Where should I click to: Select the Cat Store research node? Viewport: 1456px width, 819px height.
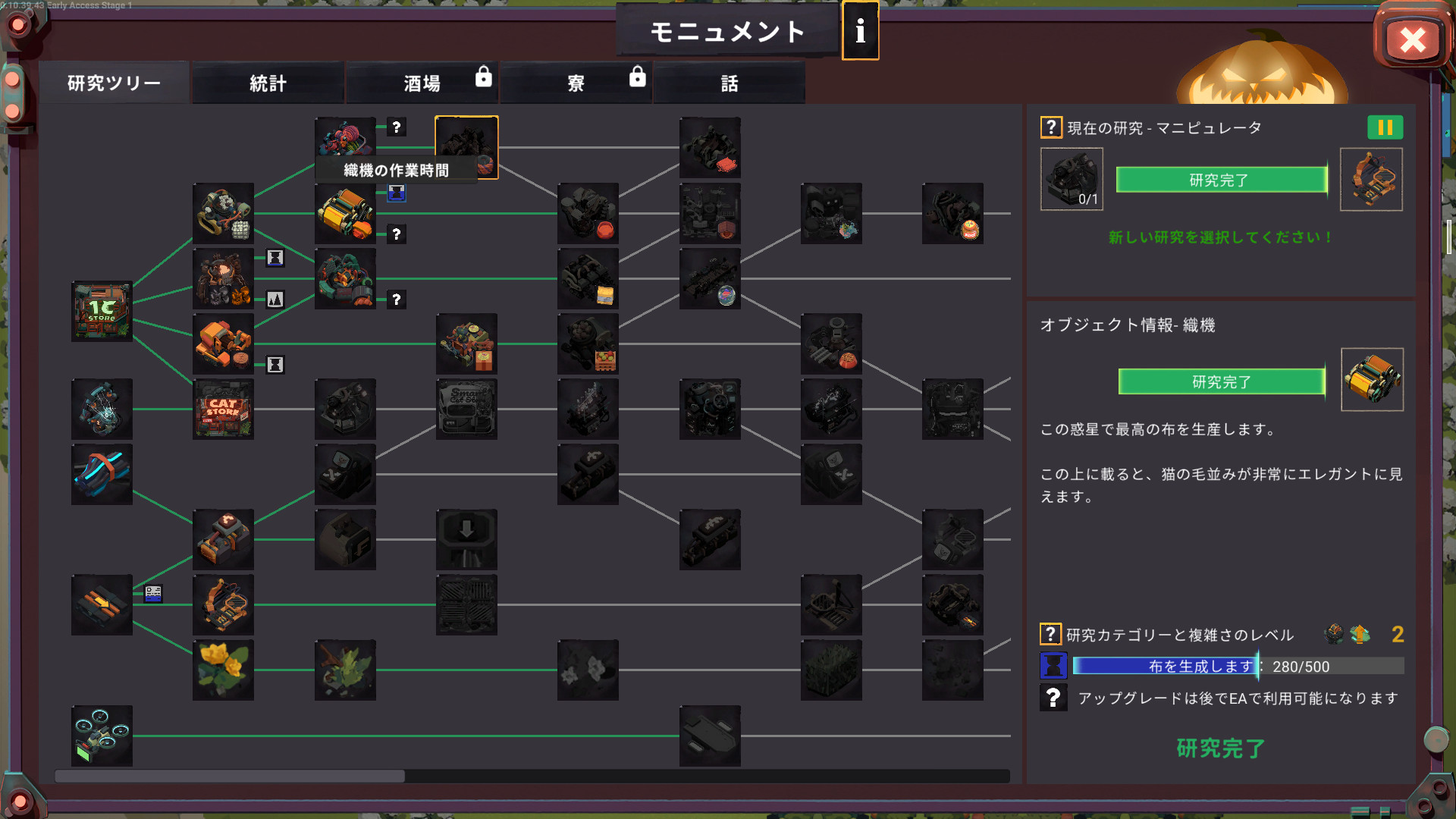[x=223, y=409]
